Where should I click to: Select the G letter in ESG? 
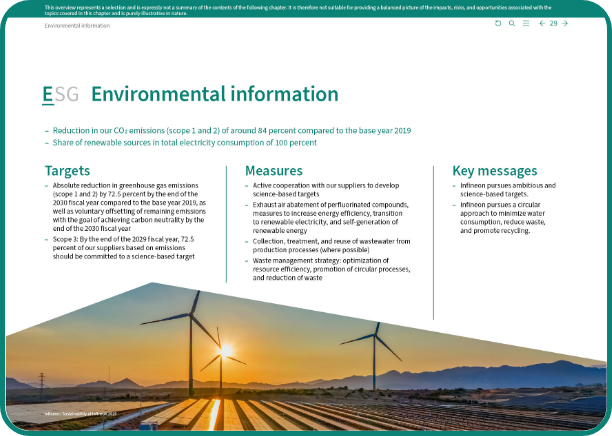coord(72,95)
